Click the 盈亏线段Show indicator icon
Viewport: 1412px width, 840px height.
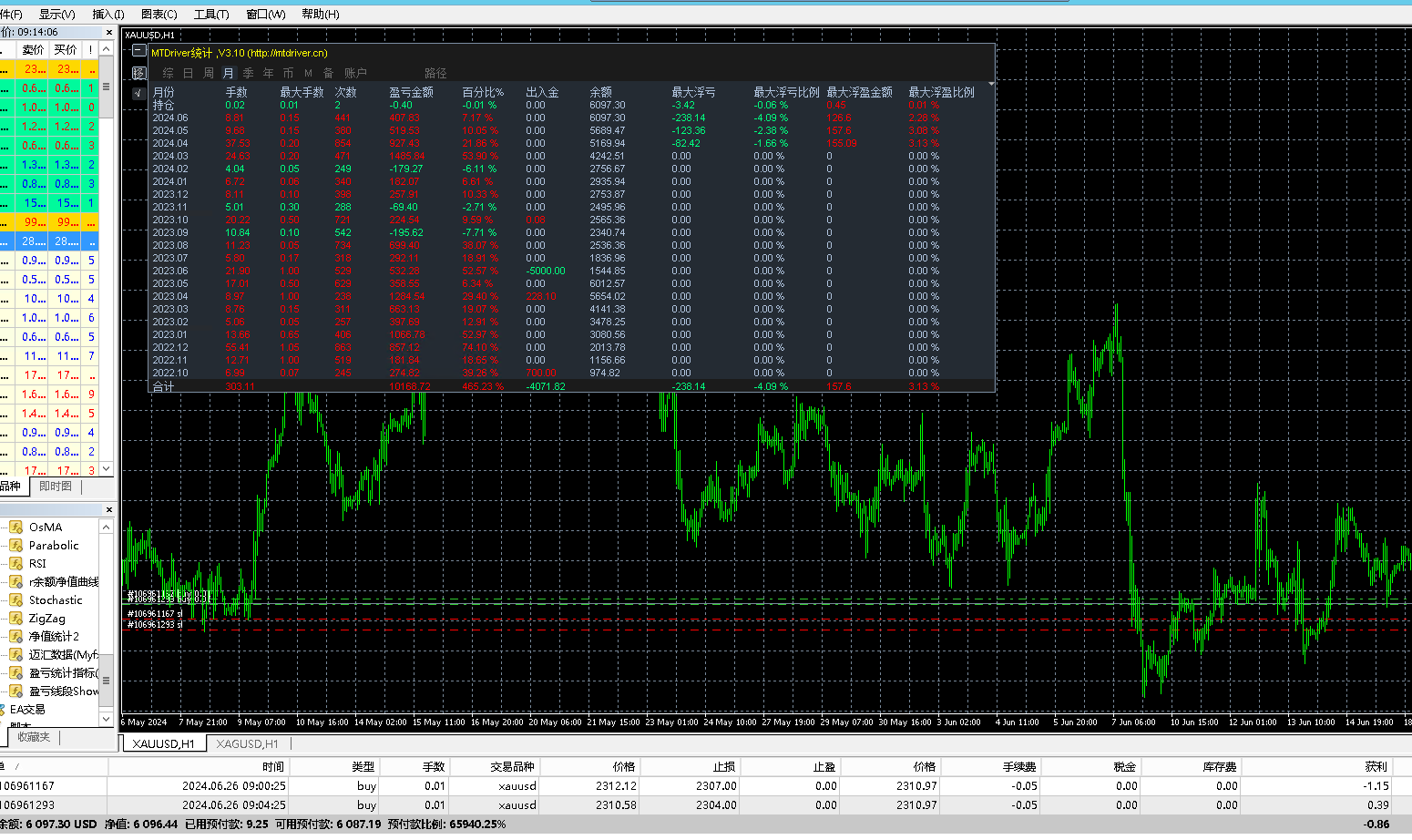pyautogui.click(x=15, y=691)
